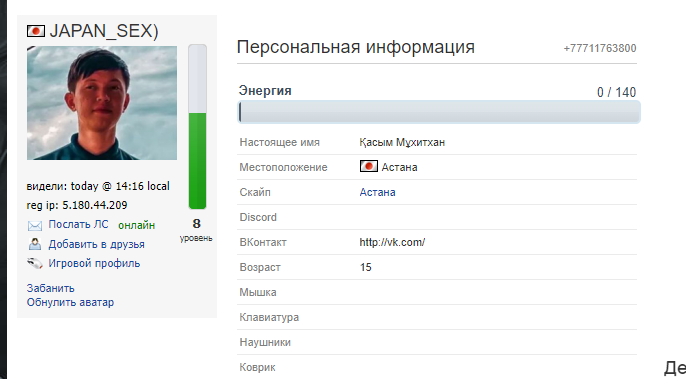This screenshot has height=379, width=686.
Task: Click the Discord field label
Action: [x=258, y=217]
